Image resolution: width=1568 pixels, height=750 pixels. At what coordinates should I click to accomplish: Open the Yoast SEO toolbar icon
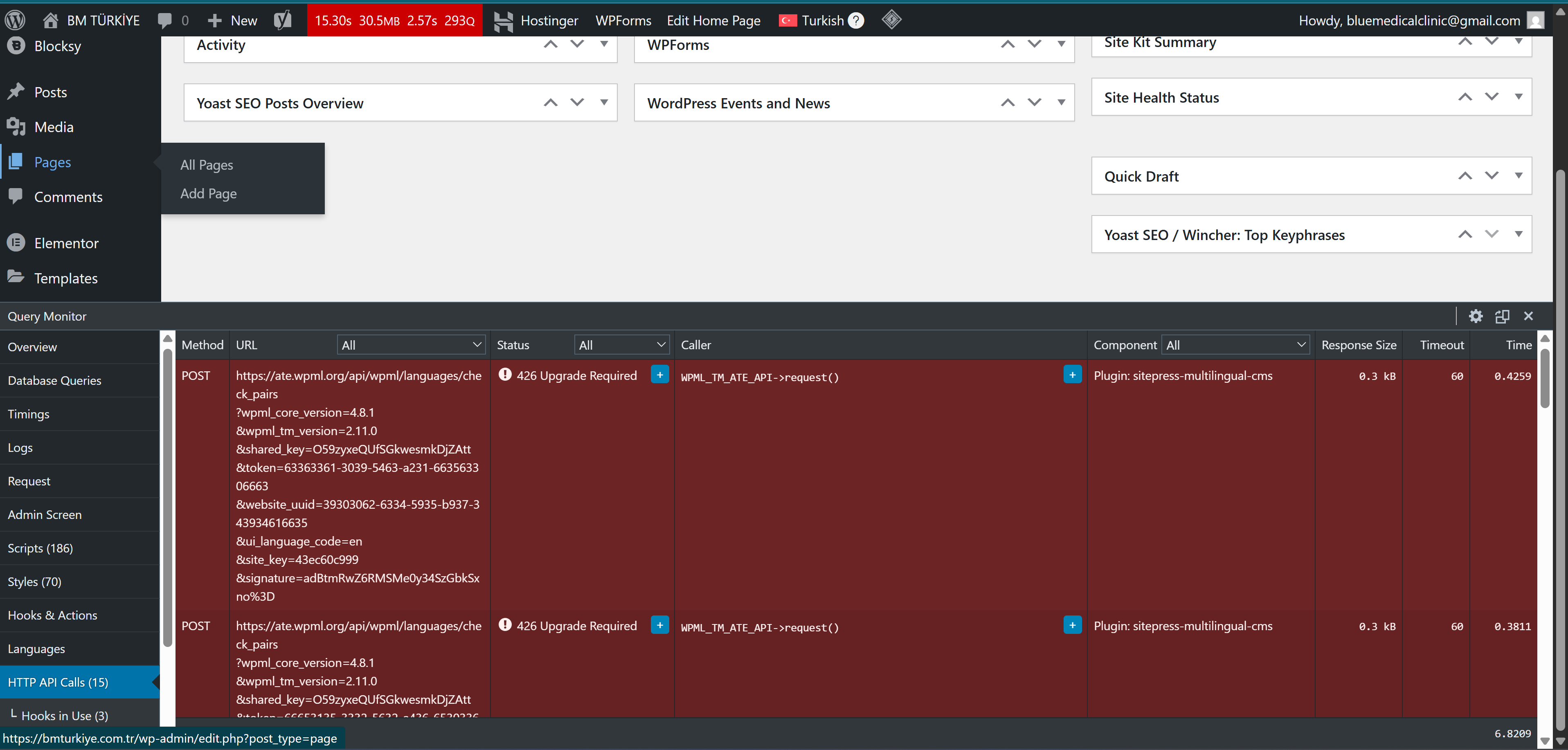pos(283,20)
